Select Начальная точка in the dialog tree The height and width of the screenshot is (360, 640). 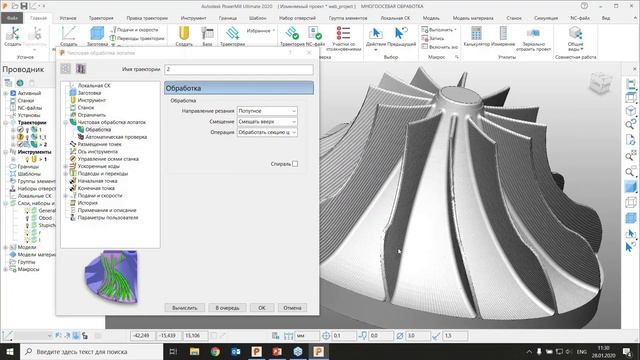pyautogui.click(x=98, y=181)
